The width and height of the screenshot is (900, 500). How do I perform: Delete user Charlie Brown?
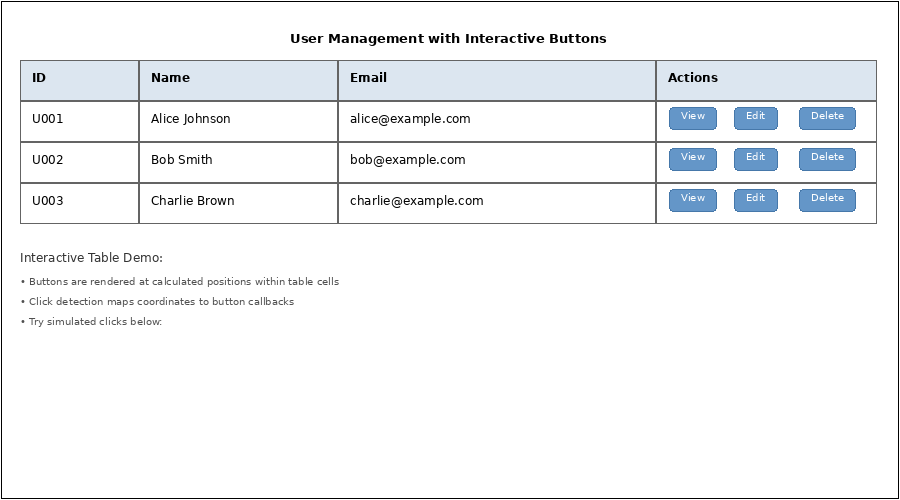pos(827,200)
